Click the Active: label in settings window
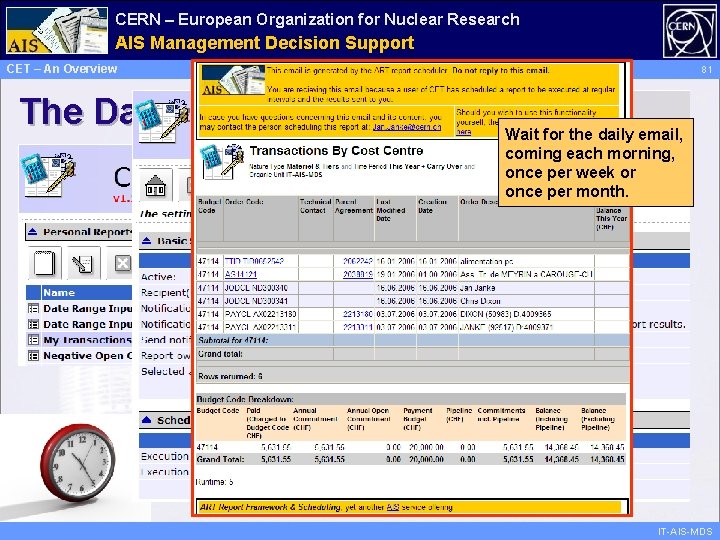 158,277
